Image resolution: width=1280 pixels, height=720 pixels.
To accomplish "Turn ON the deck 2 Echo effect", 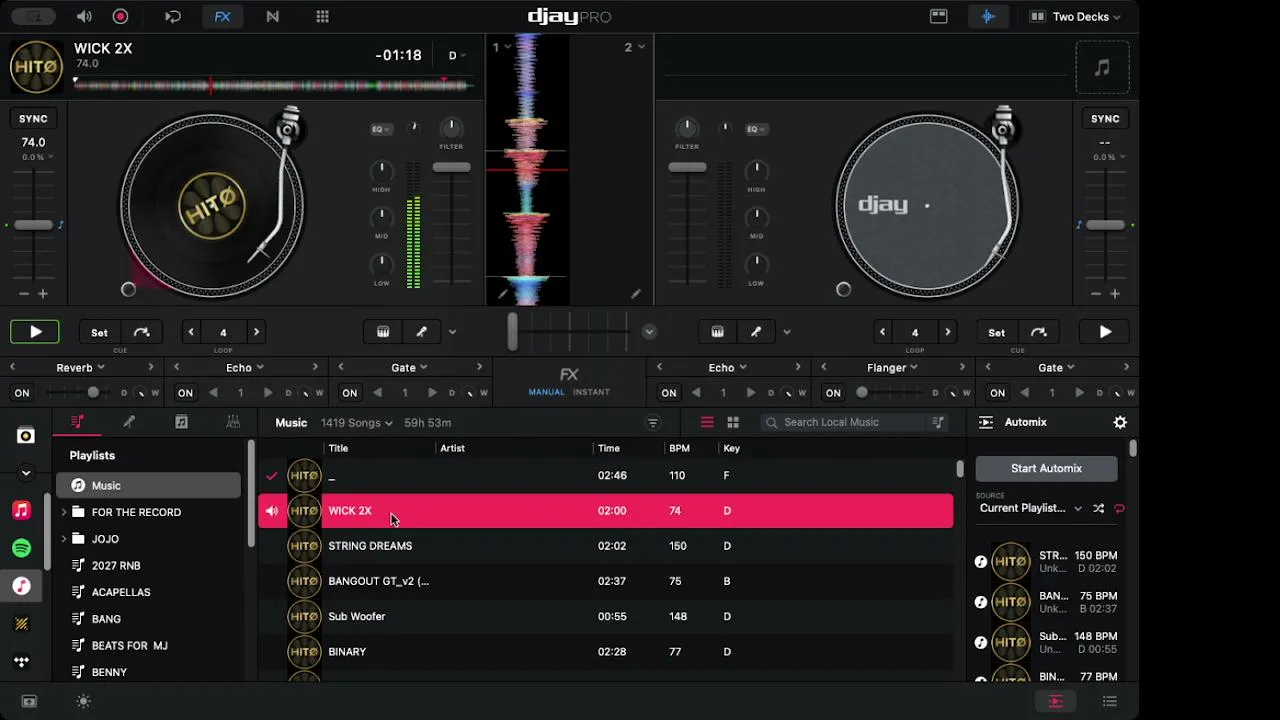I will coord(669,393).
